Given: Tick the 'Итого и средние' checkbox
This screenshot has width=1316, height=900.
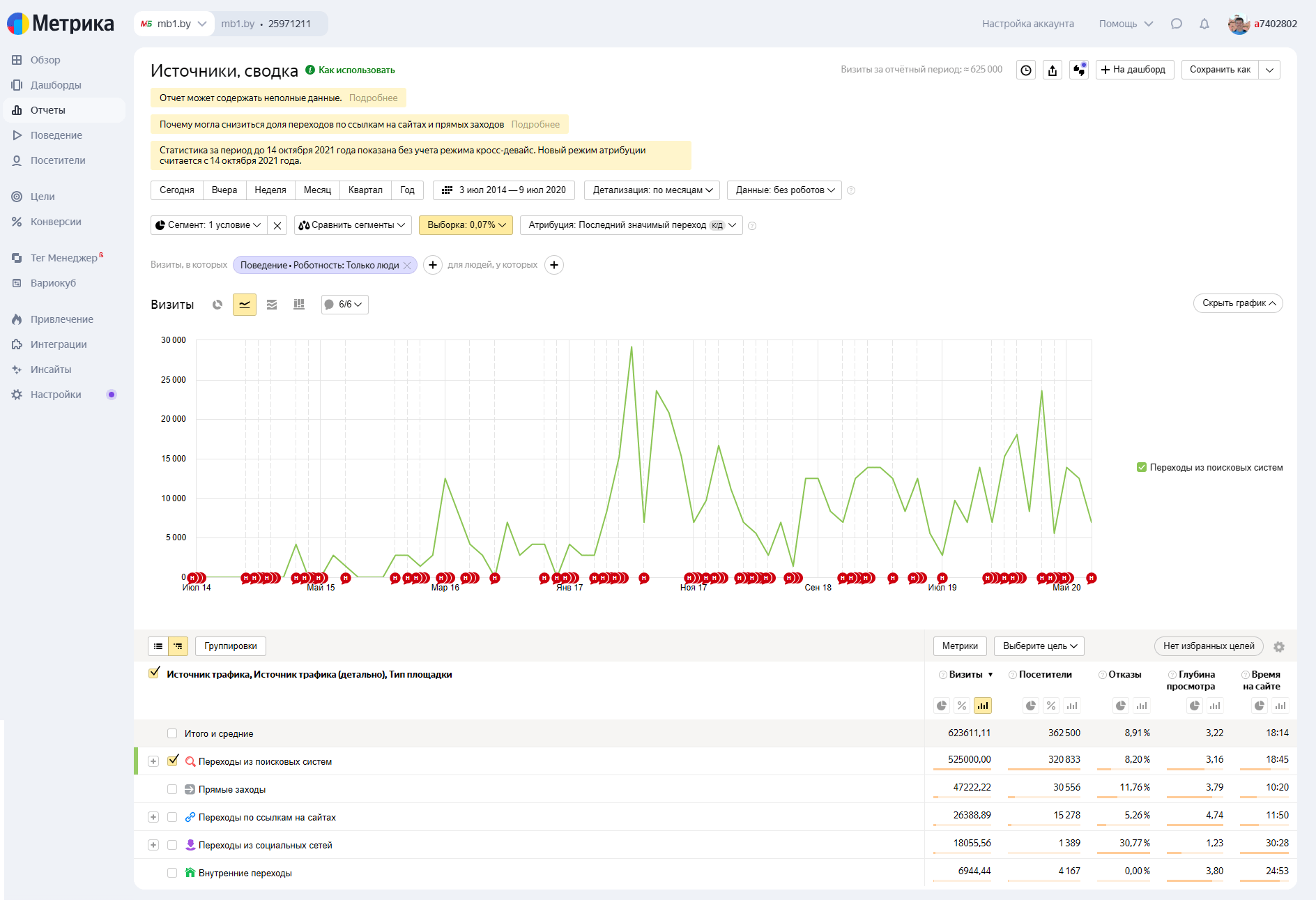Looking at the screenshot, I should [x=172, y=733].
